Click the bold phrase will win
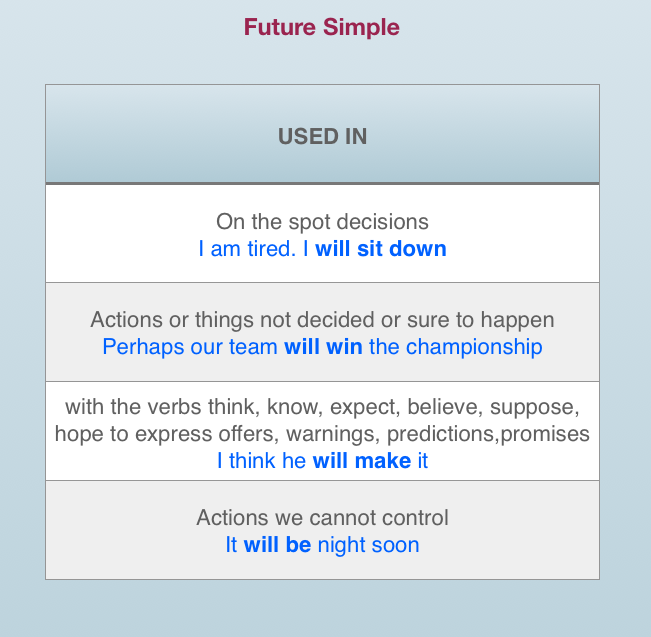This screenshot has width=651, height=637. click(x=323, y=347)
